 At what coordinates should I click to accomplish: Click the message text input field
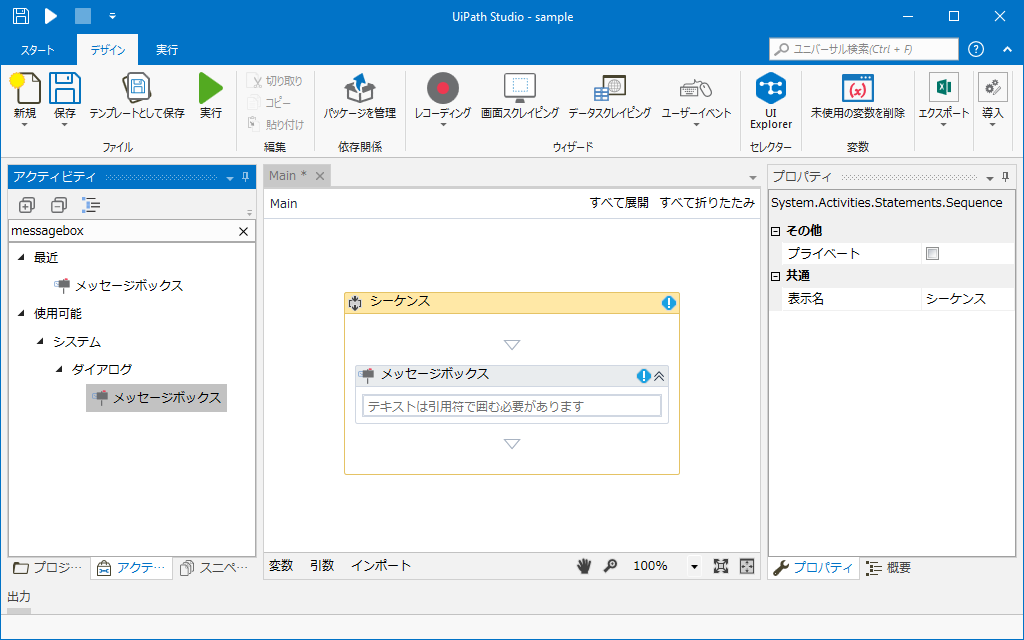pyautogui.click(x=512, y=406)
